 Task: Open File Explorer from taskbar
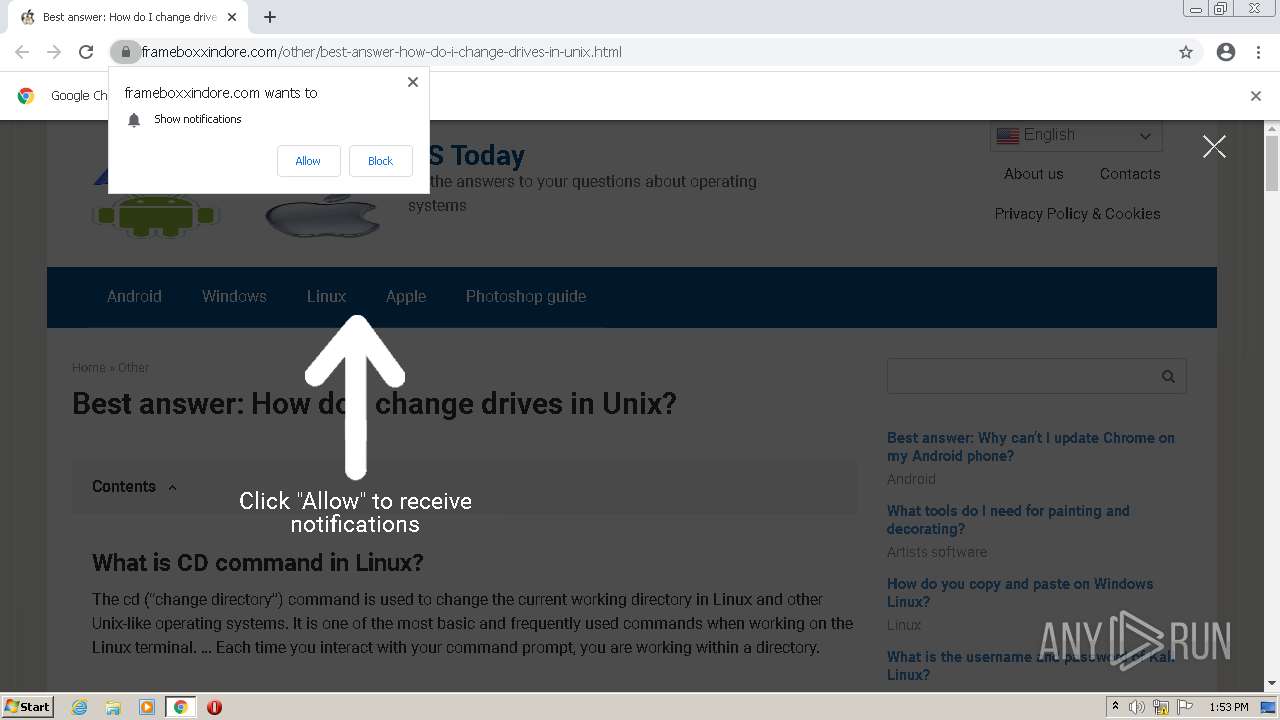coord(113,707)
